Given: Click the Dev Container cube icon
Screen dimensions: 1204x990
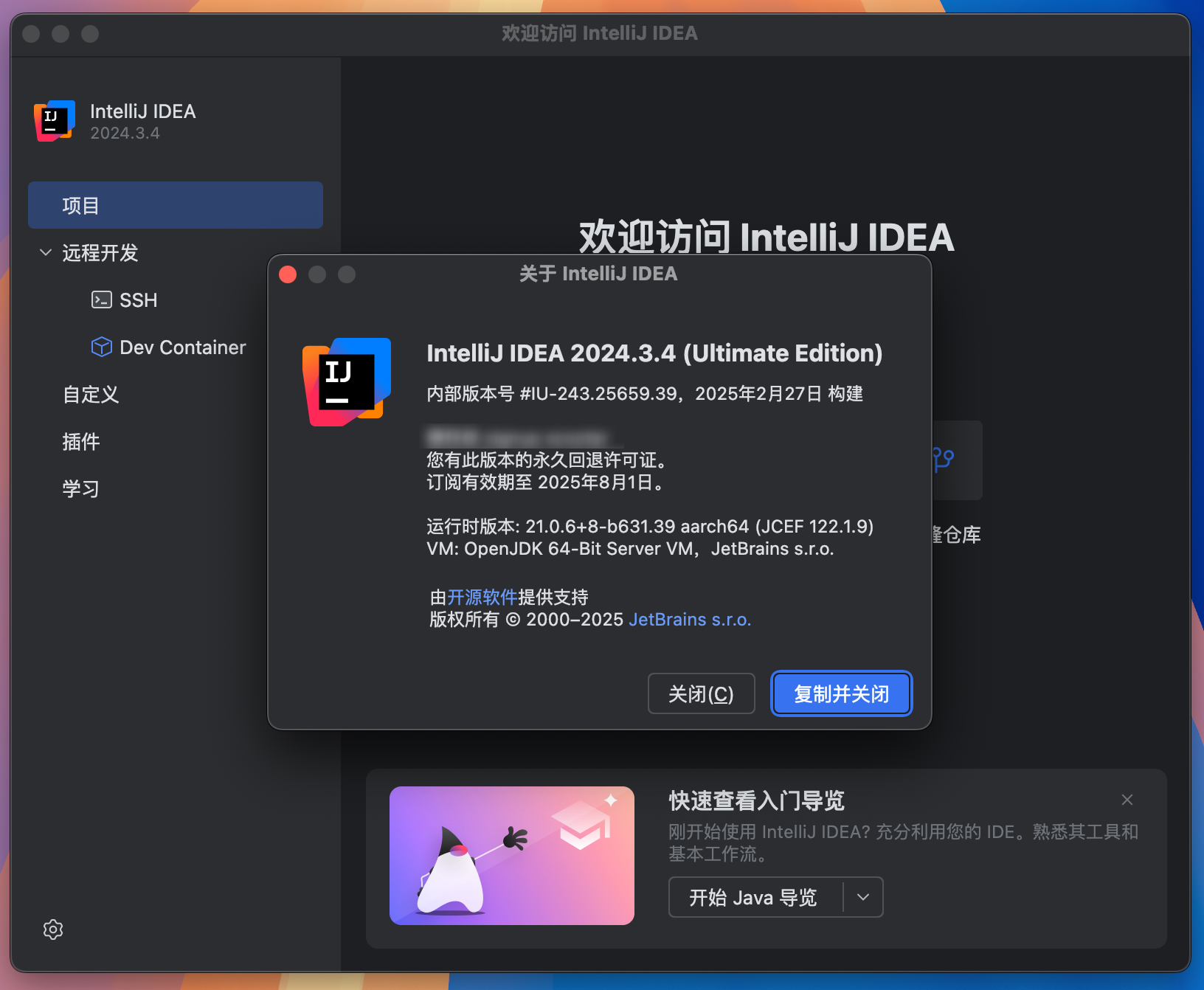Looking at the screenshot, I should (101, 347).
